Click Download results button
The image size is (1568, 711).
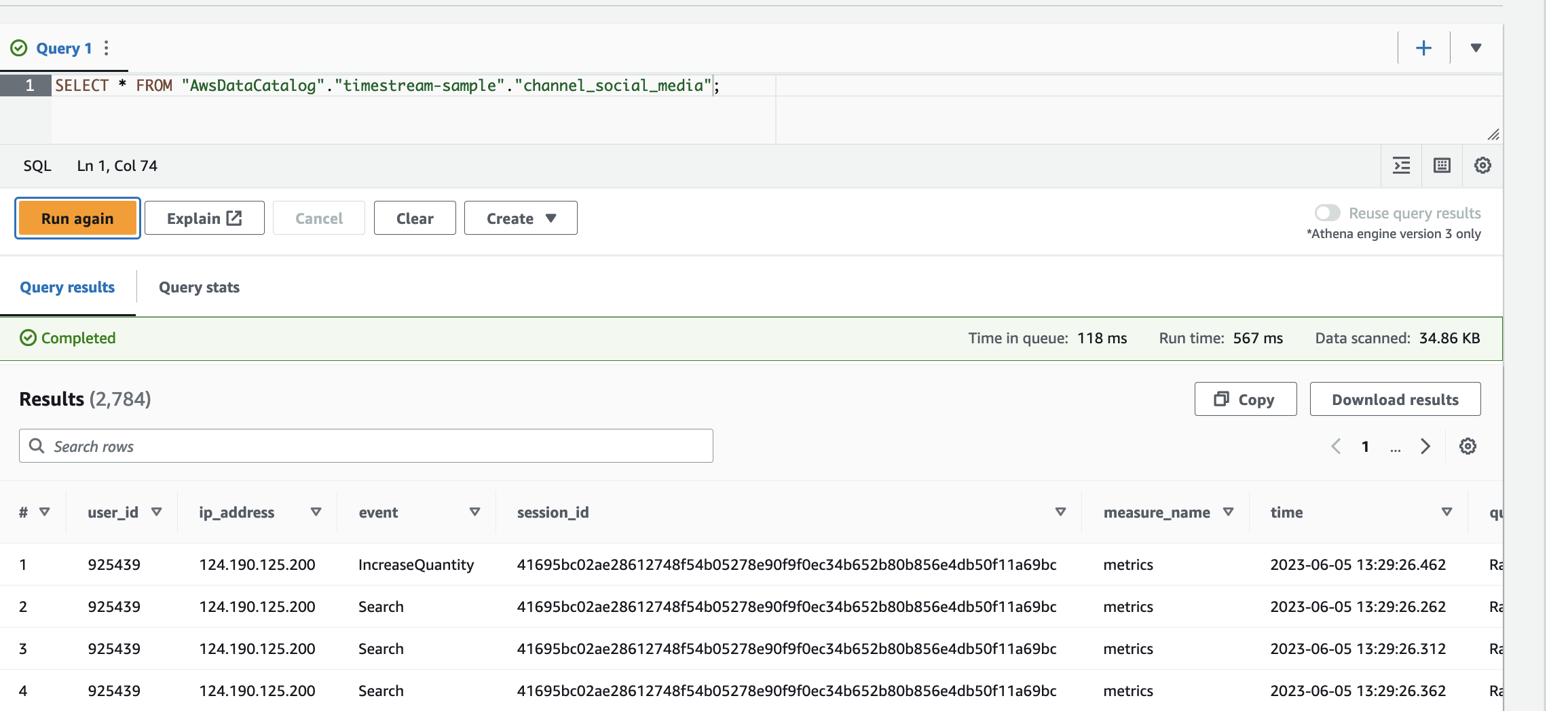(x=1395, y=400)
